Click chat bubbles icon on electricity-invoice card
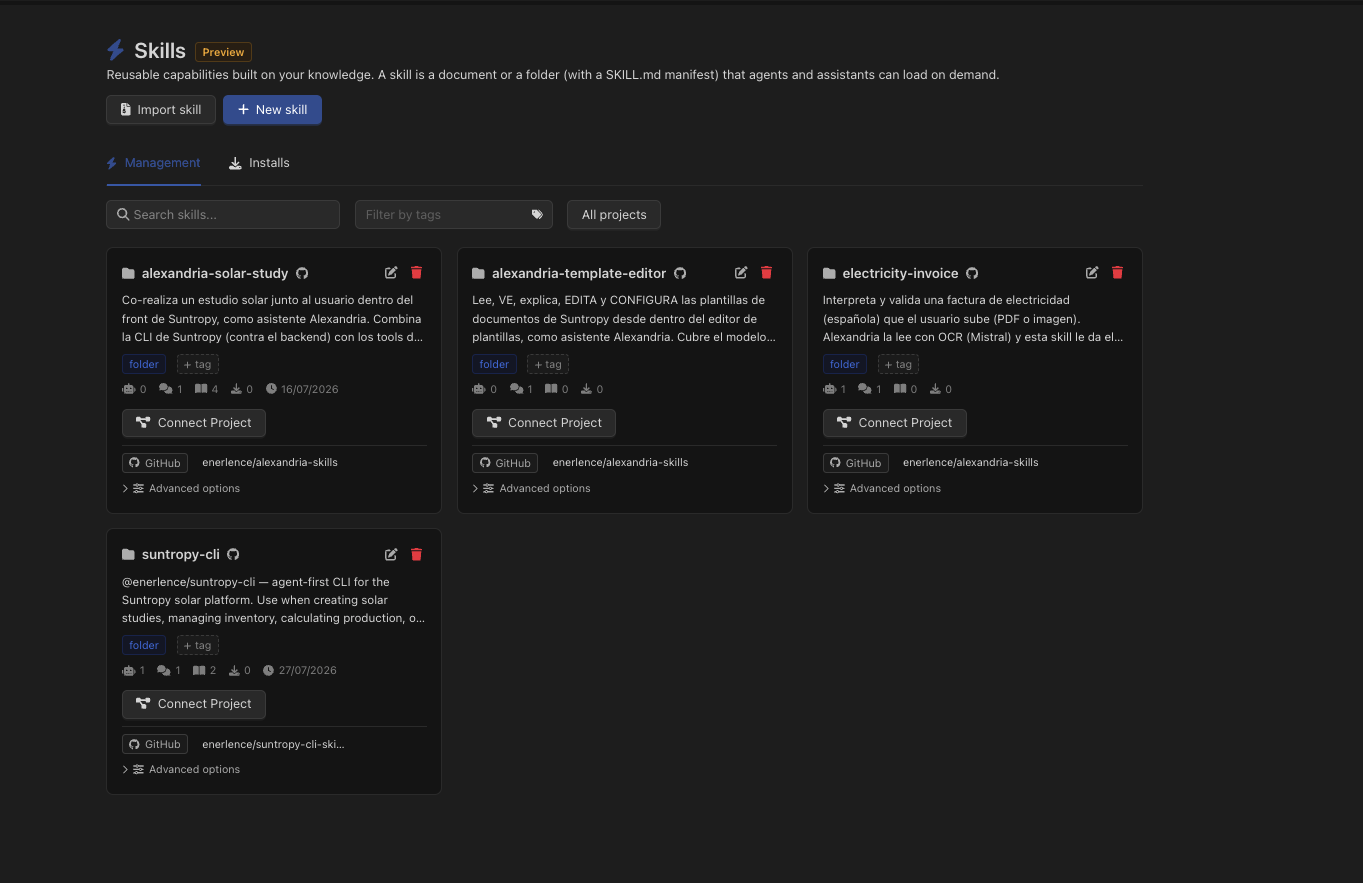 point(865,389)
